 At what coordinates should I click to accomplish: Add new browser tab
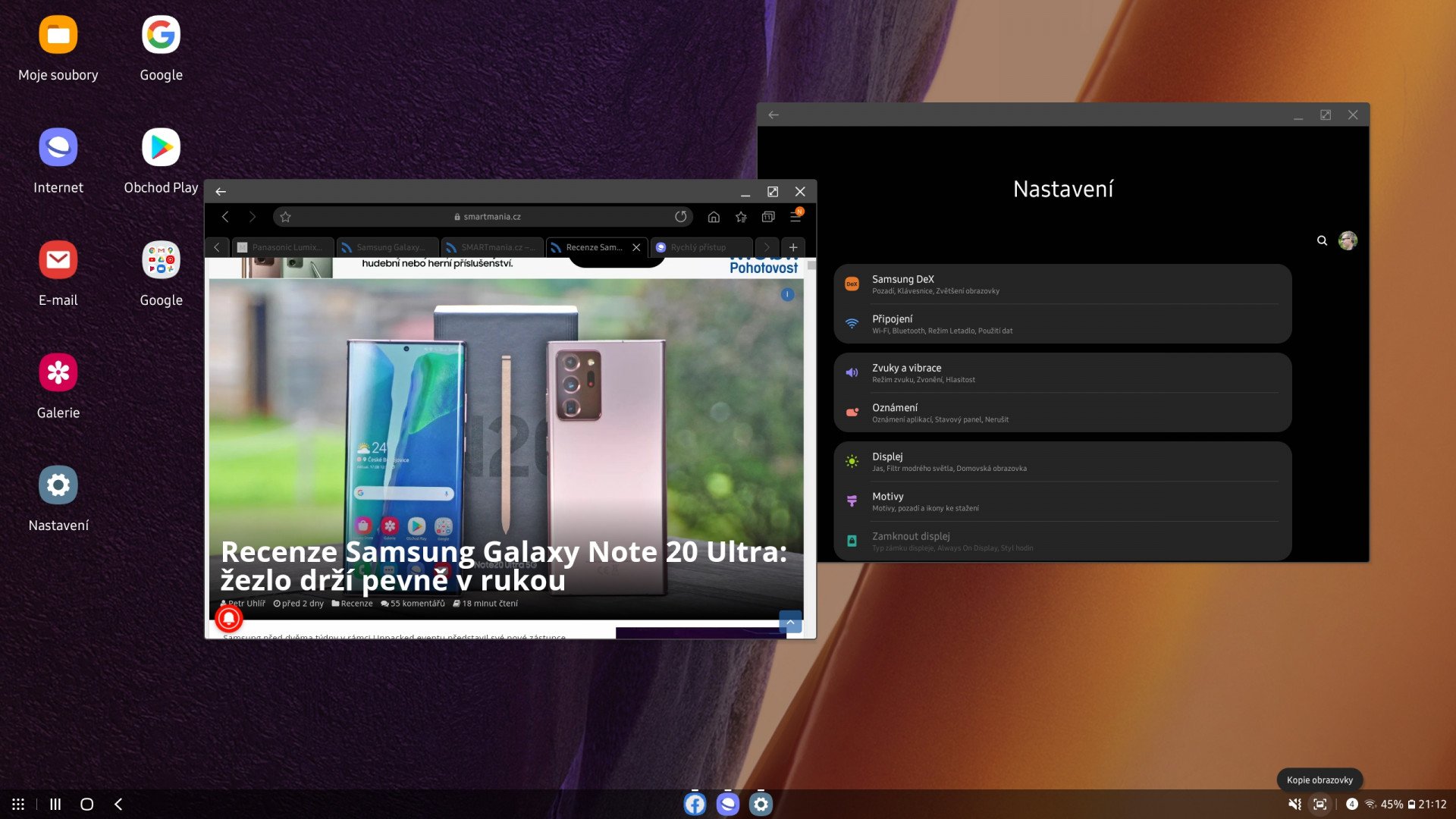(793, 247)
